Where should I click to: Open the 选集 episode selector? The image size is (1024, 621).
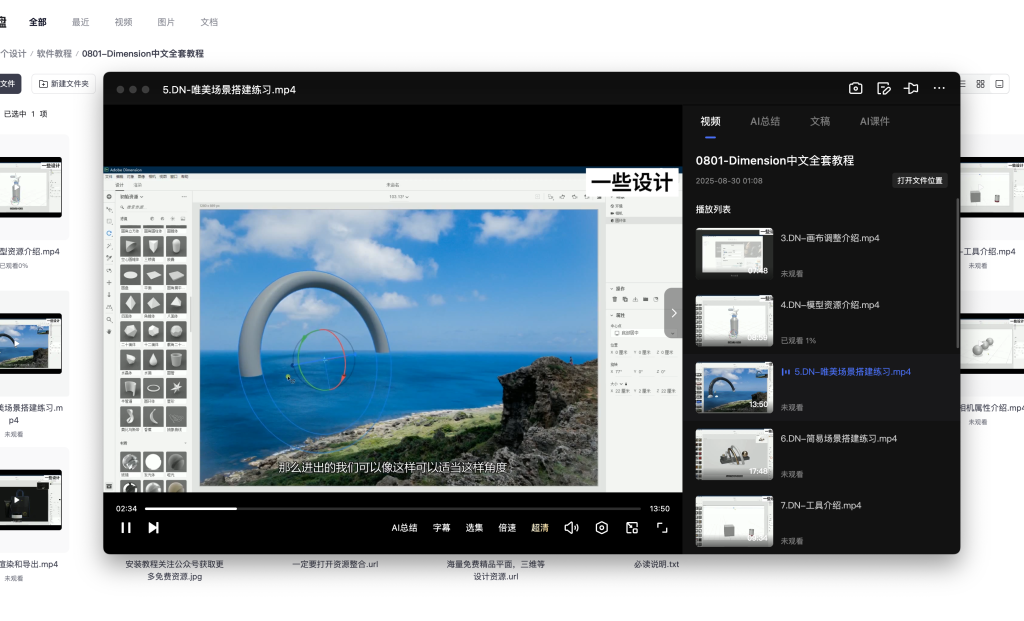[474, 528]
